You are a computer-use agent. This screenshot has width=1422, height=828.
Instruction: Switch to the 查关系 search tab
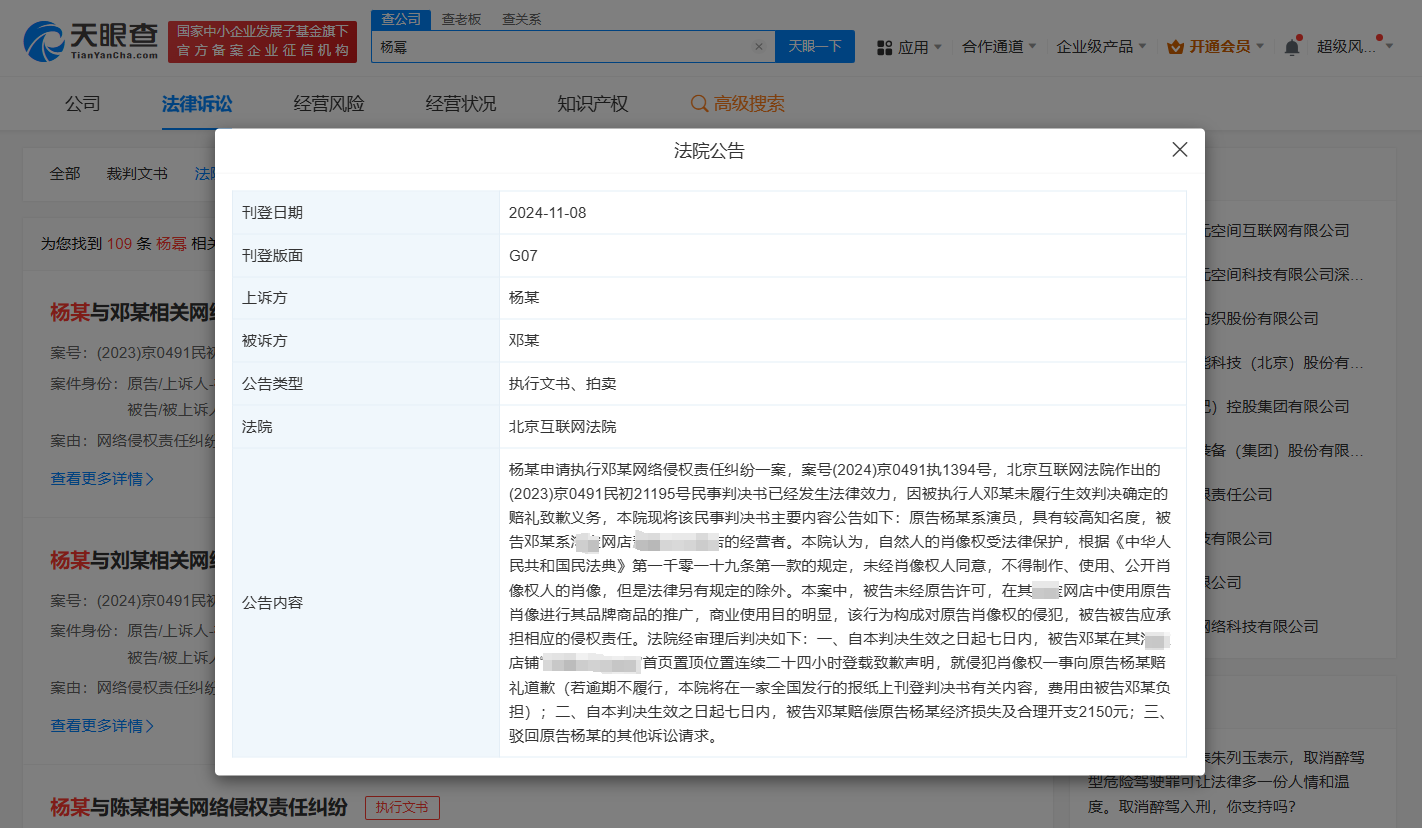click(521, 19)
